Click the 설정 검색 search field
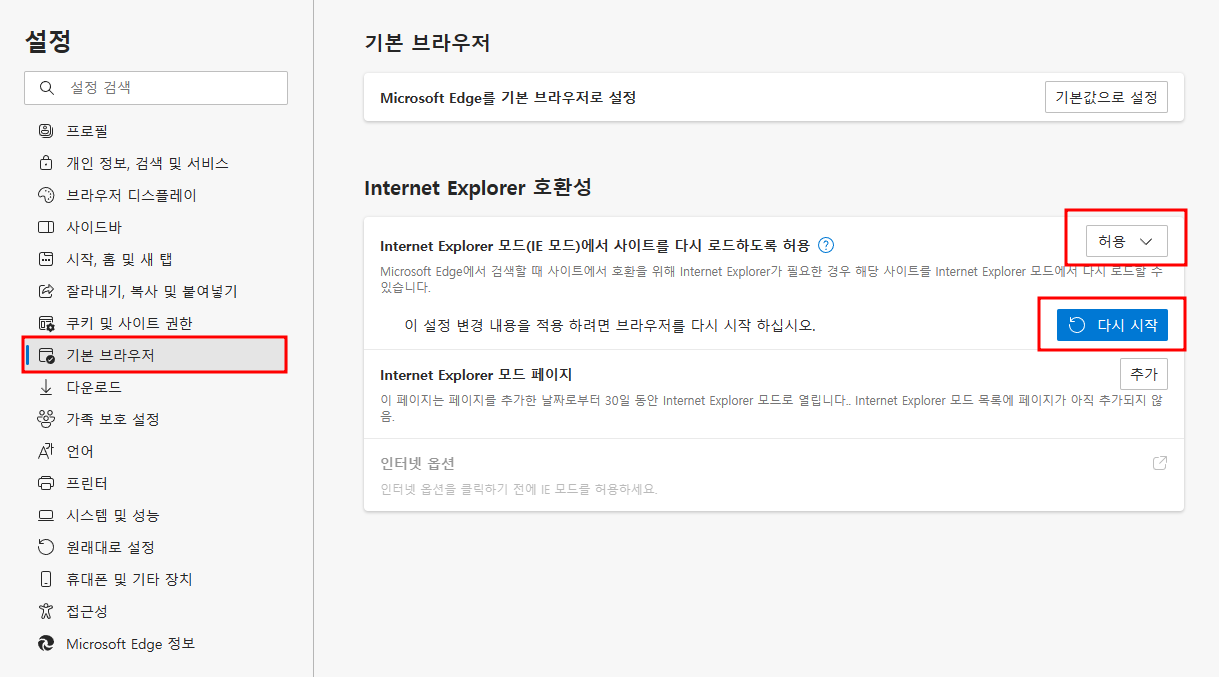Image resolution: width=1219 pixels, height=677 pixels. tap(156, 88)
